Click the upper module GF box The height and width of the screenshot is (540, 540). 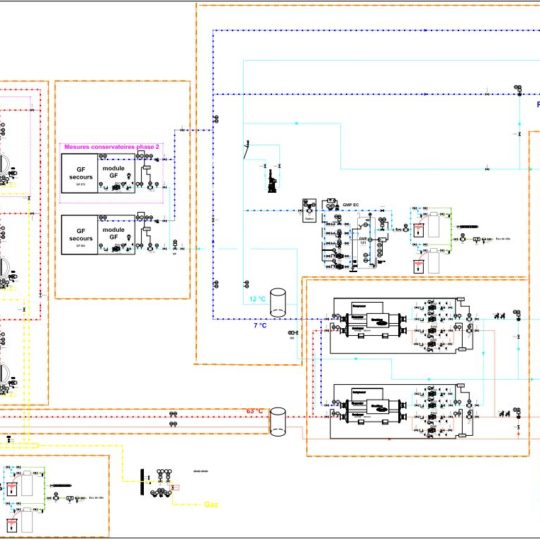[x=116, y=173]
